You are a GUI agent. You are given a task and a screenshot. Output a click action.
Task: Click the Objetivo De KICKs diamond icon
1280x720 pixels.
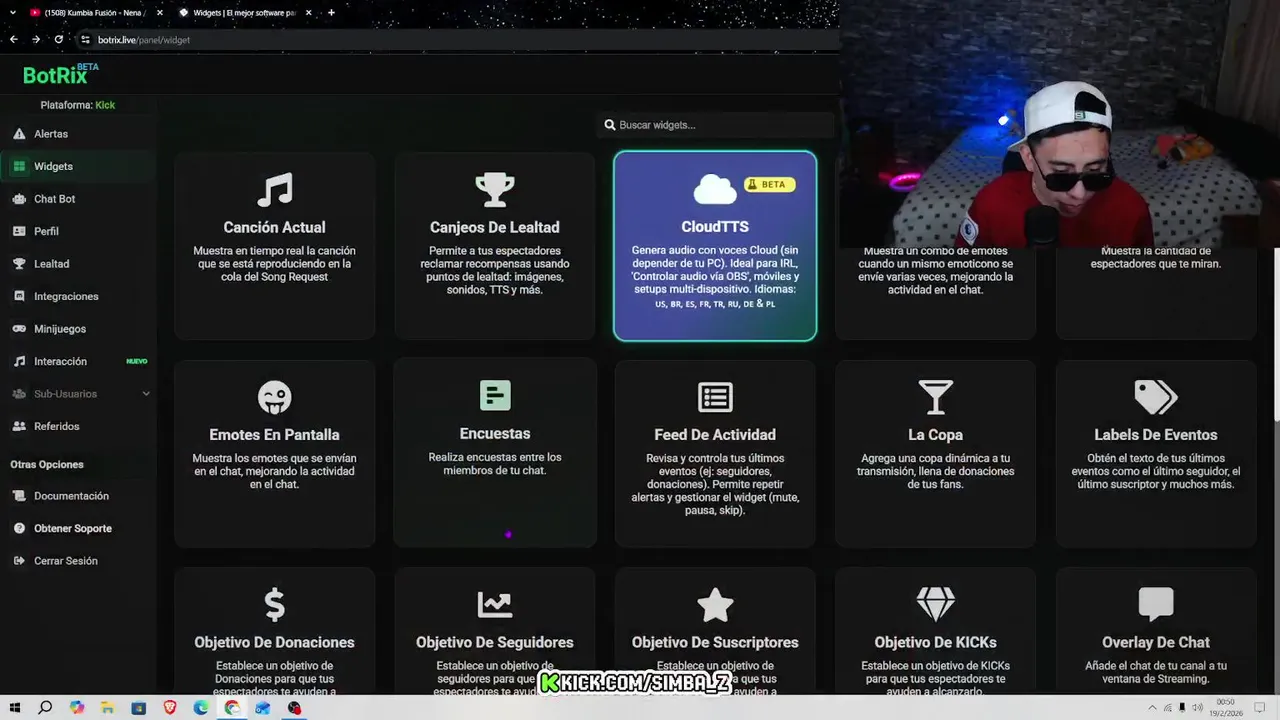coord(936,604)
